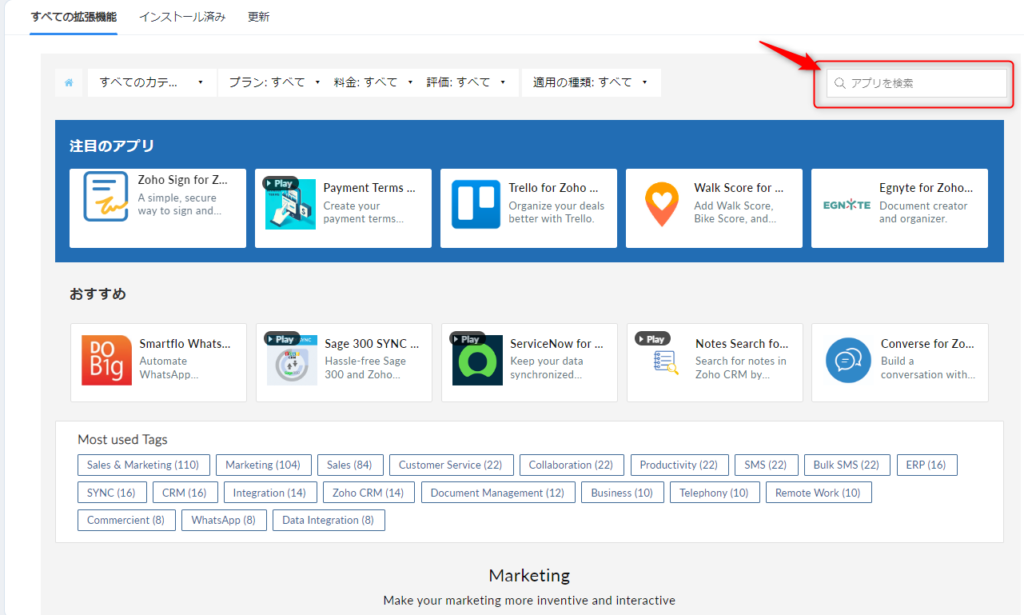Click the magnifier icon in the search box
1024x615 pixels.
pos(840,83)
